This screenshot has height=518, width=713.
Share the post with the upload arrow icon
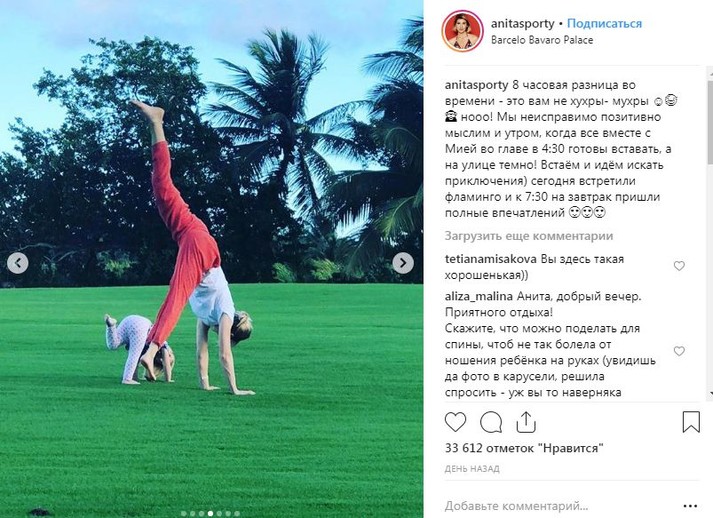(526, 422)
